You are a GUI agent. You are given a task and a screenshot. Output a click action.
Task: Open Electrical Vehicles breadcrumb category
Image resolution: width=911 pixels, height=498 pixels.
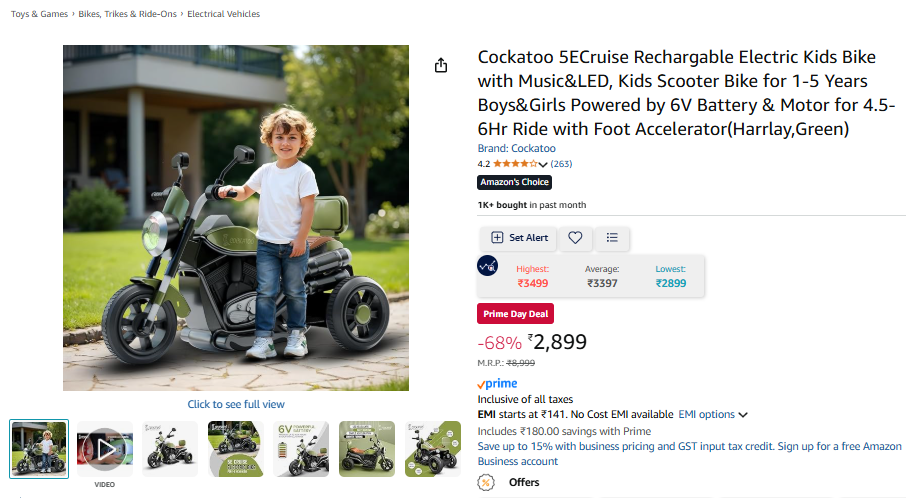pyautogui.click(x=223, y=14)
